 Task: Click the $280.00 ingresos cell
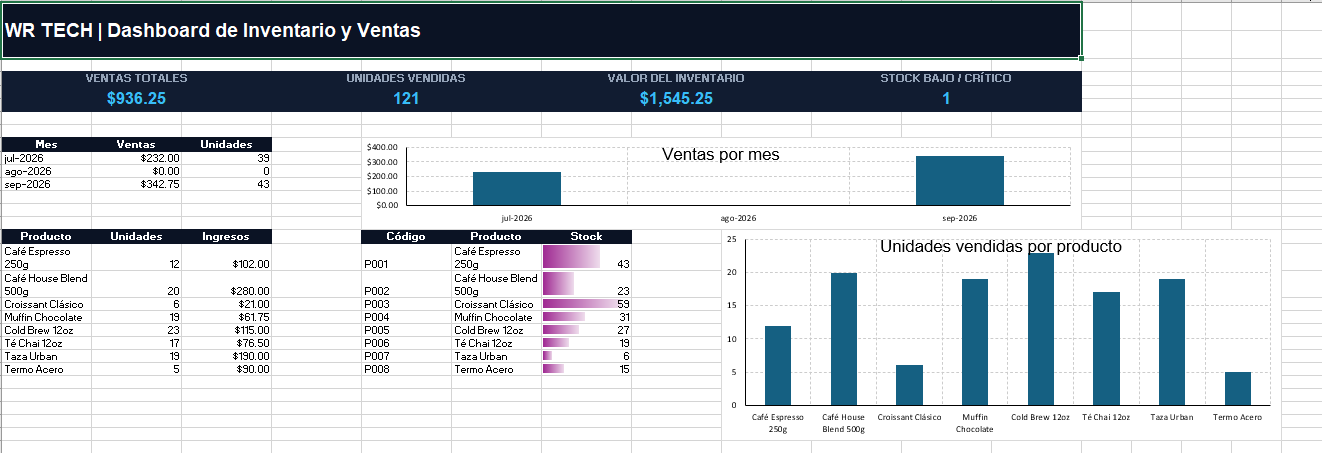(x=226, y=284)
